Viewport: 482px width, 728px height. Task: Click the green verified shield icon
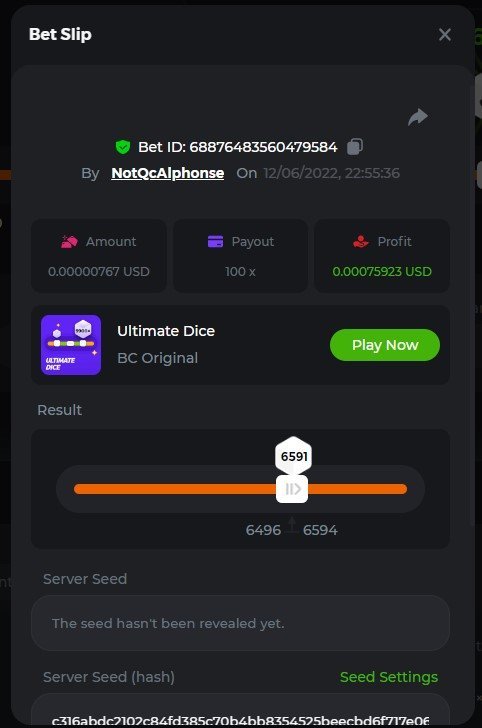(123, 147)
